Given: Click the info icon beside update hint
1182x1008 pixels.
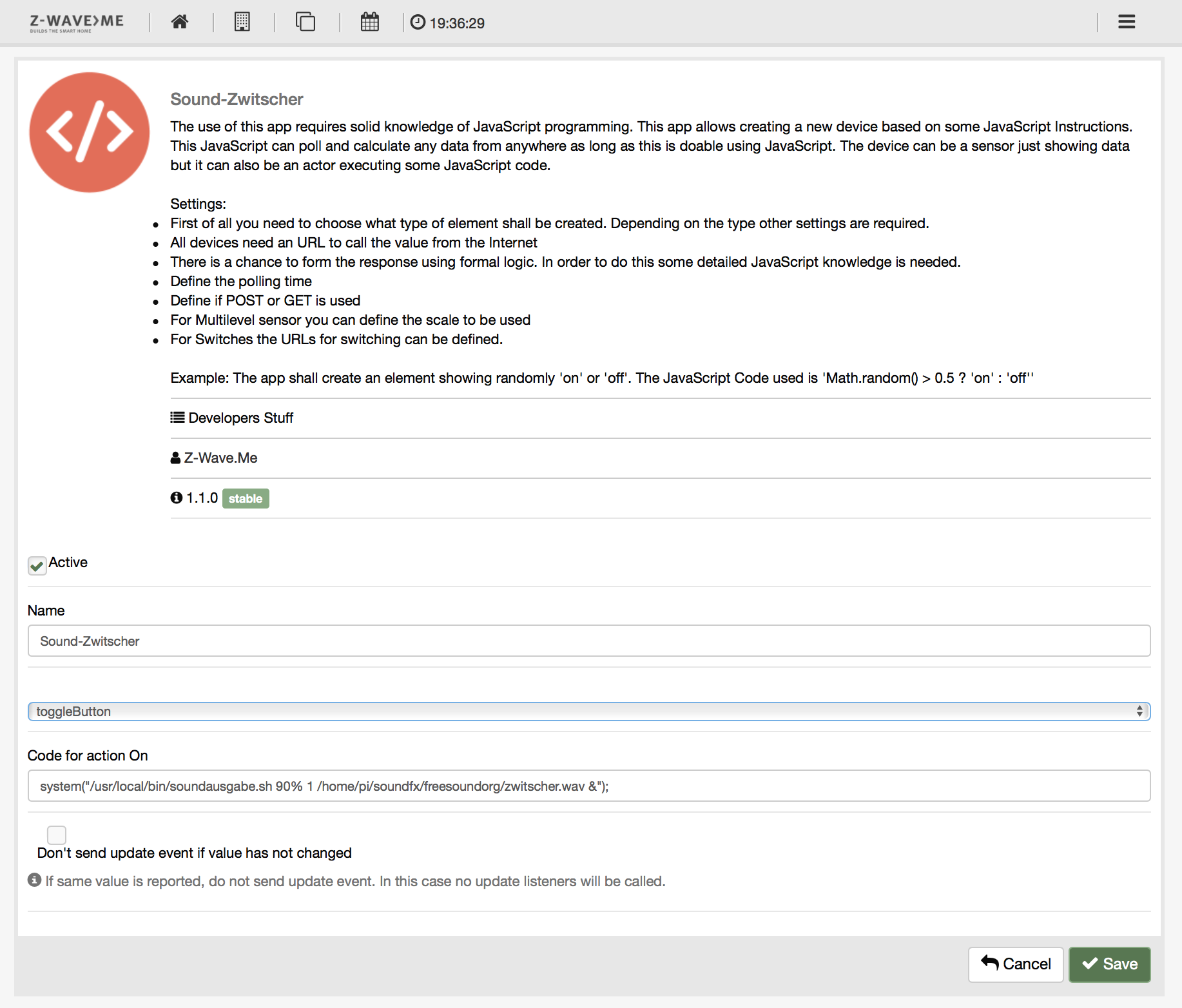Looking at the screenshot, I should click(x=35, y=880).
